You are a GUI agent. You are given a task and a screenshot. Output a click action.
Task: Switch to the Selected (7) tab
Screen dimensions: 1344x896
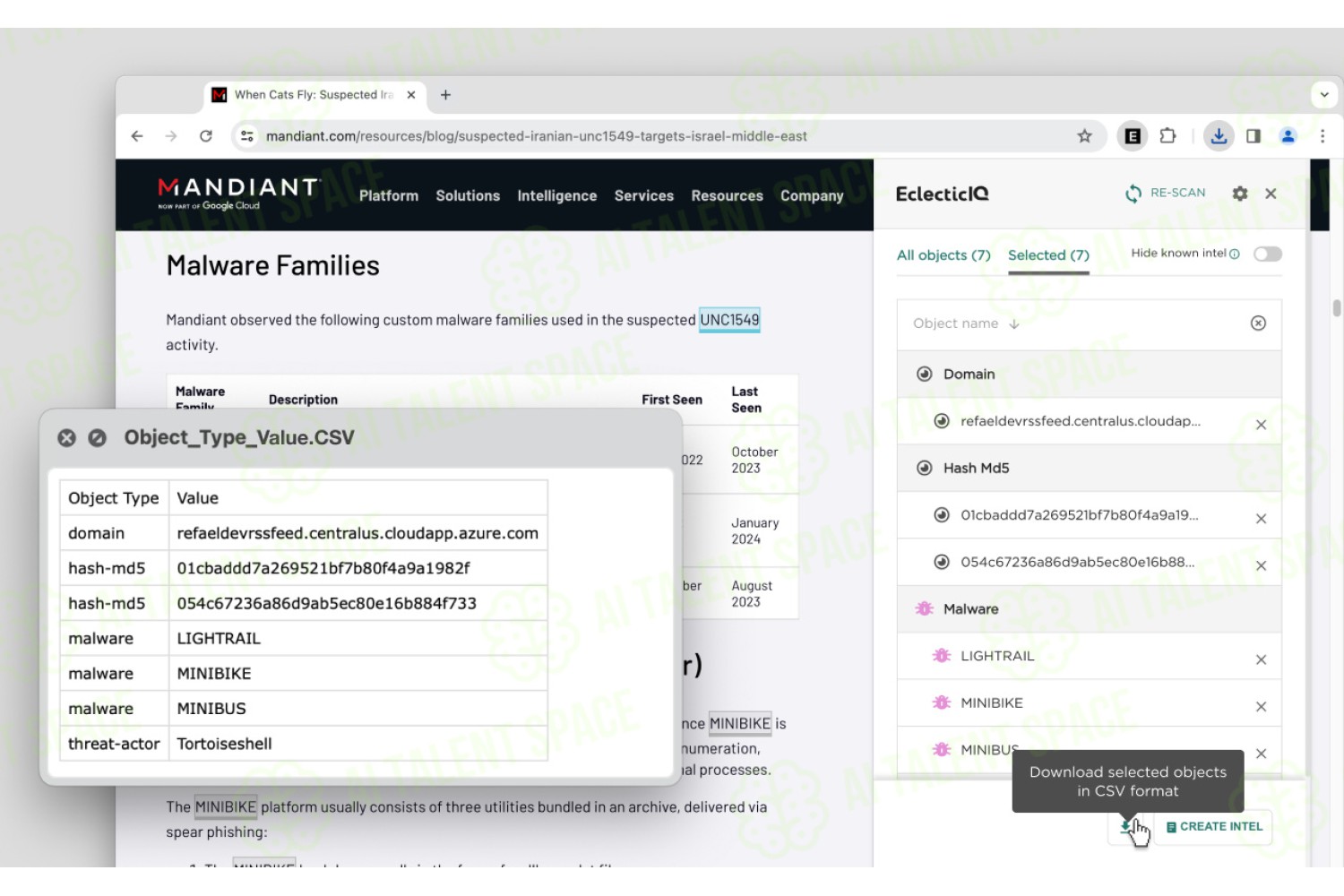pyautogui.click(x=1048, y=255)
